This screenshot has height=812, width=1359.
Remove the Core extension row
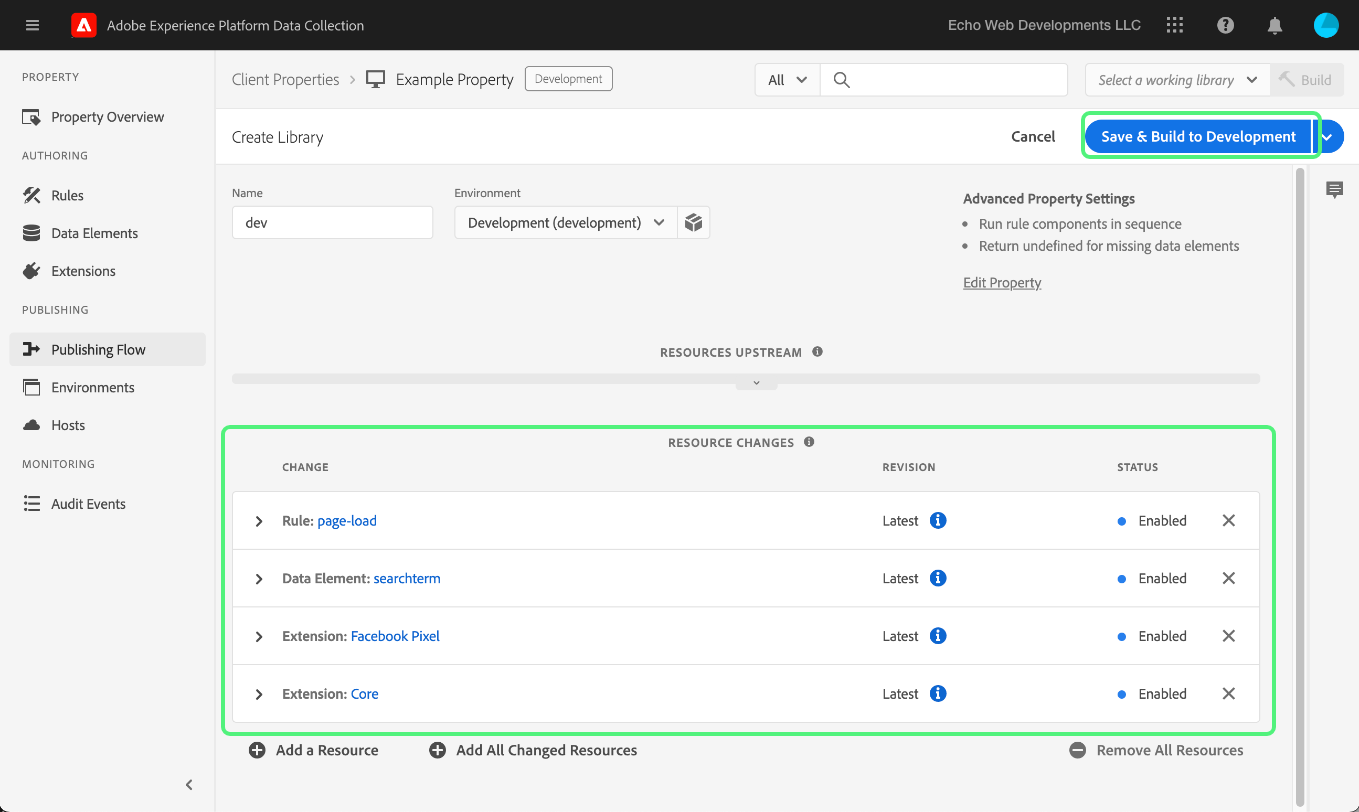coord(1229,694)
